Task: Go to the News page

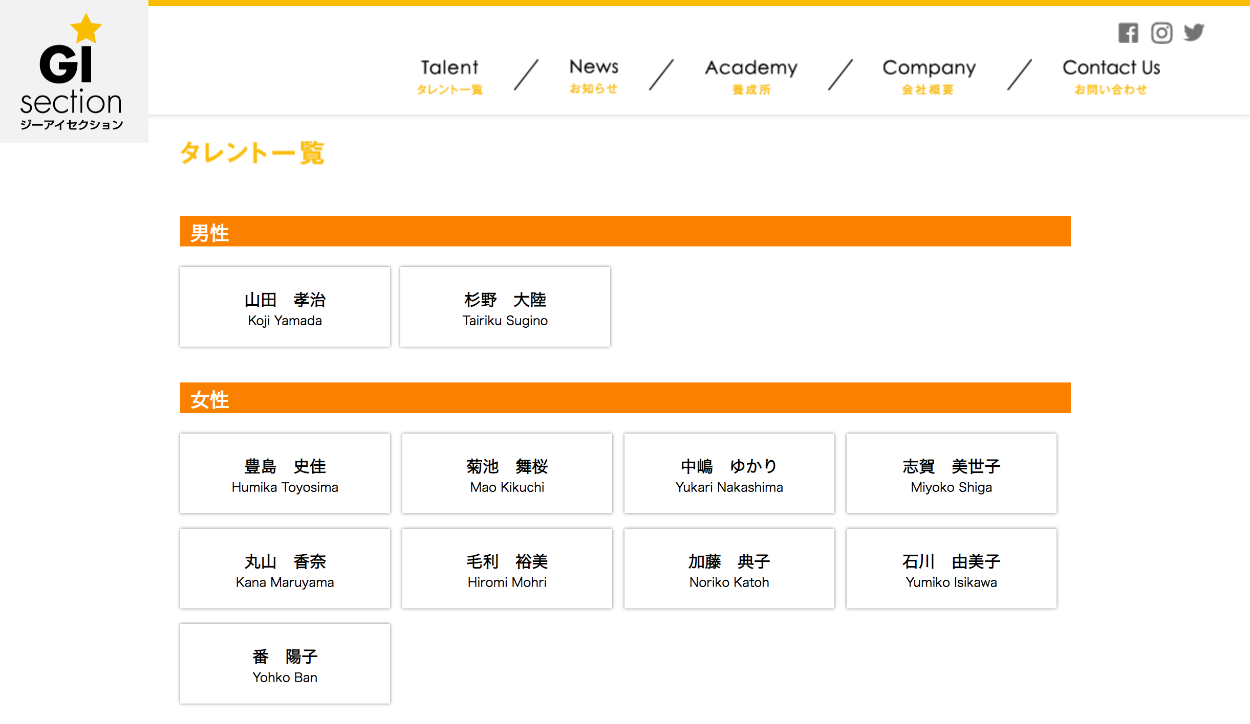Action: pyautogui.click(x=593, y=76)
